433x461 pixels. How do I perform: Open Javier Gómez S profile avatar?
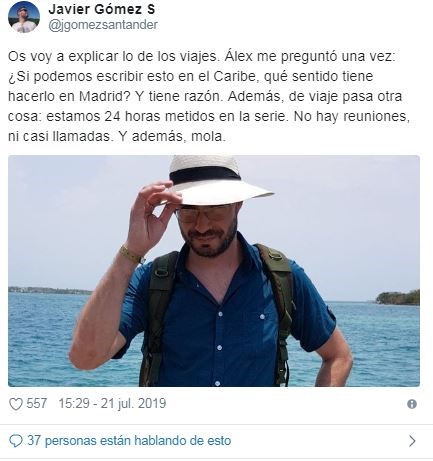click(24, 17)
